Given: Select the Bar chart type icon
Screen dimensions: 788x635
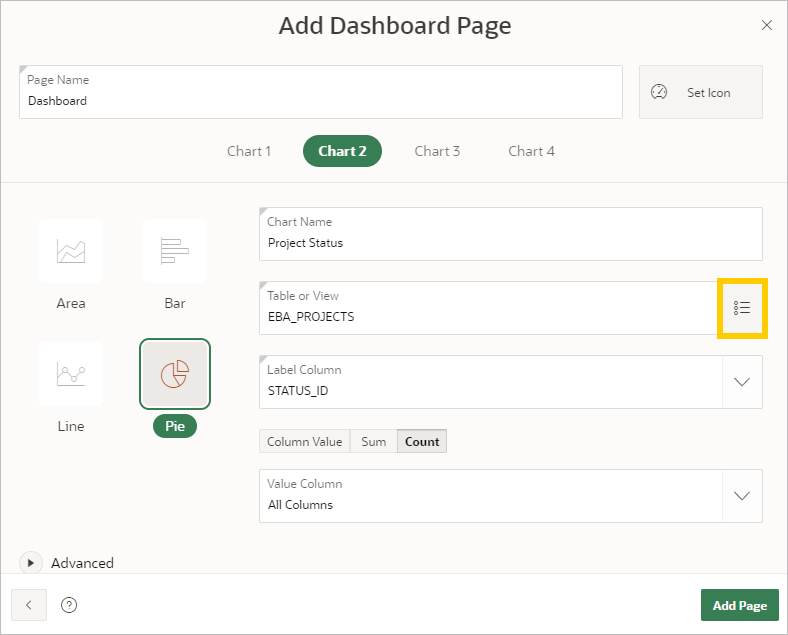Looking at the screenshot, I should 175,251.
